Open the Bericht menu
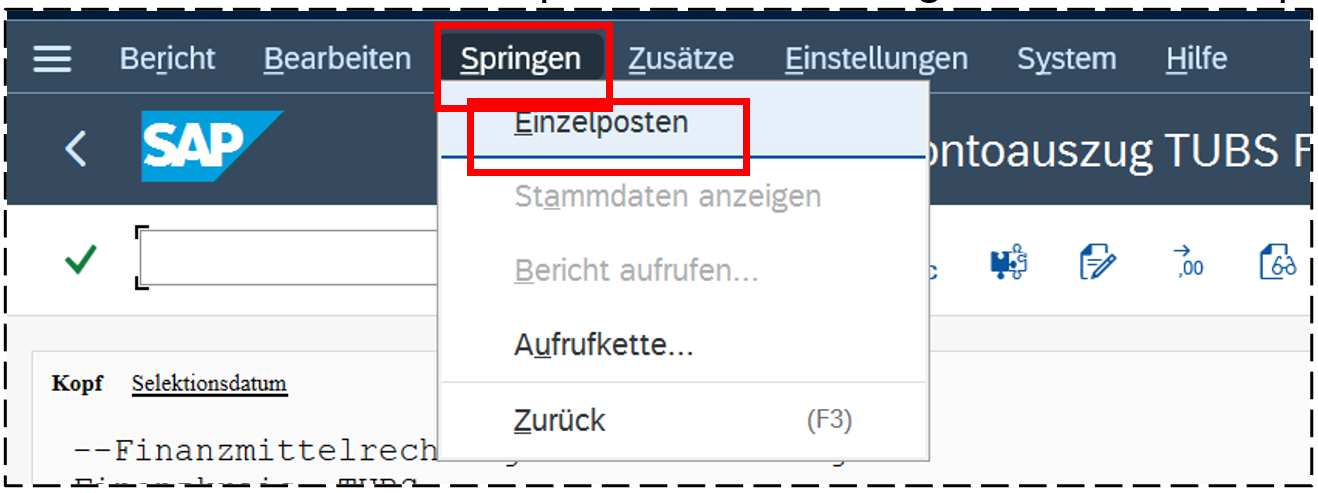The width and height of the screenshot is (1318, 493). point(167,59)
